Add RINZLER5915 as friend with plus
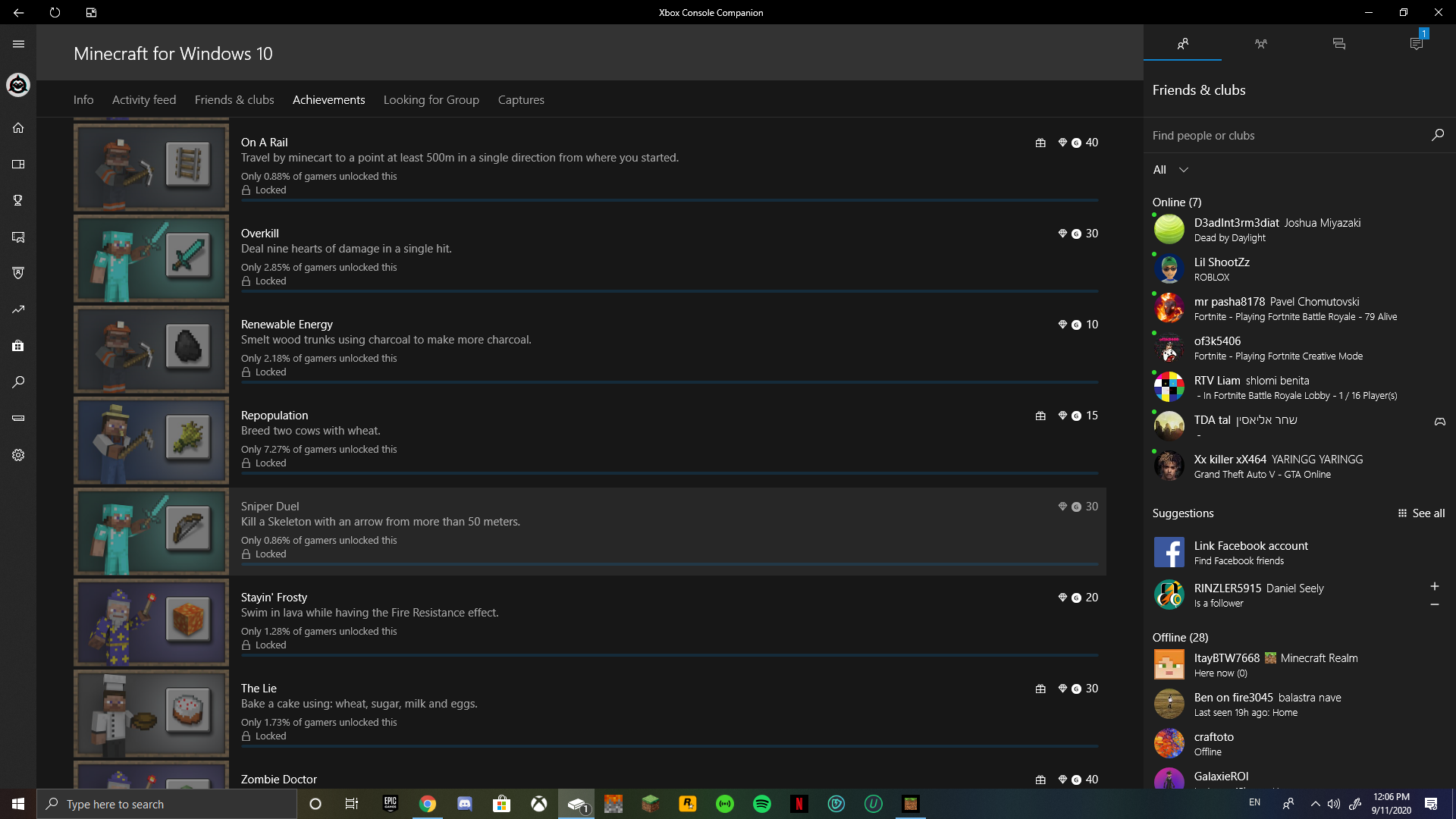Screen dimensions: 1456x819 coord(1434,586)
